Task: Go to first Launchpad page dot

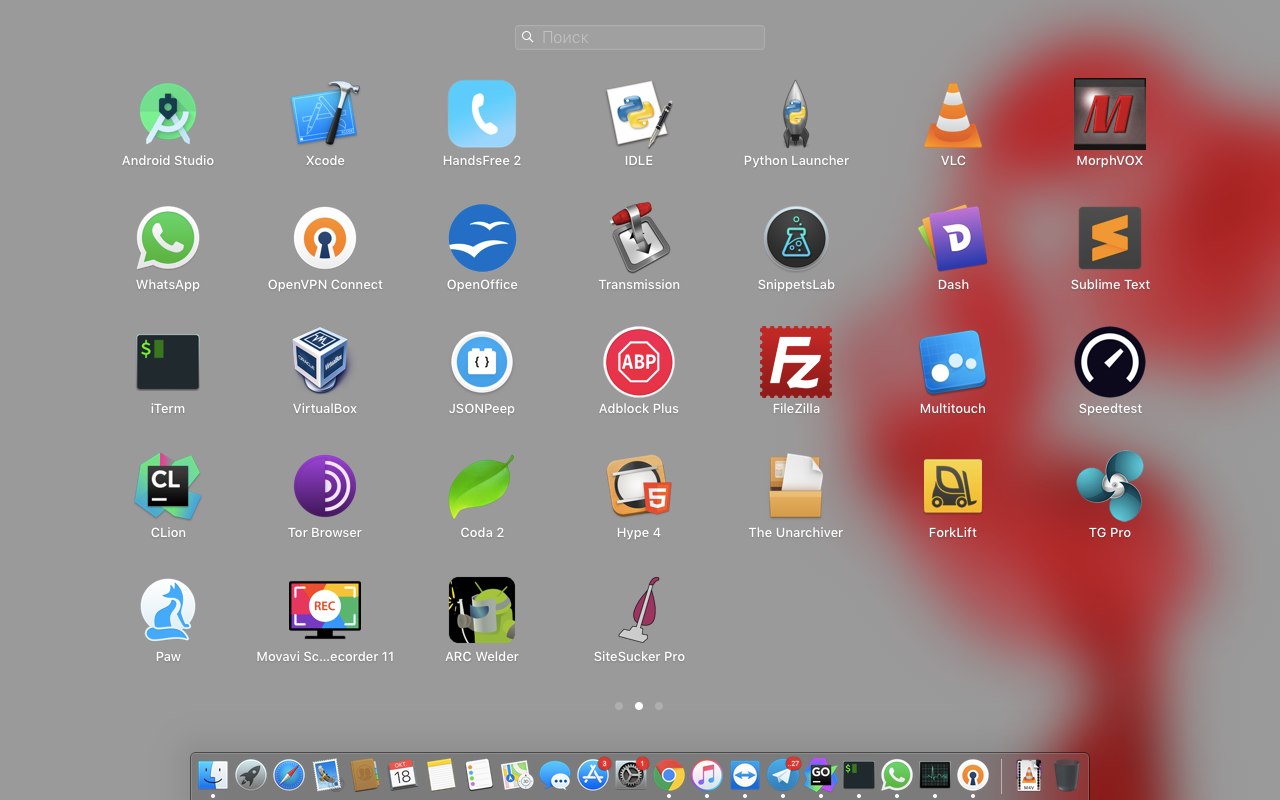Action: 619,706
